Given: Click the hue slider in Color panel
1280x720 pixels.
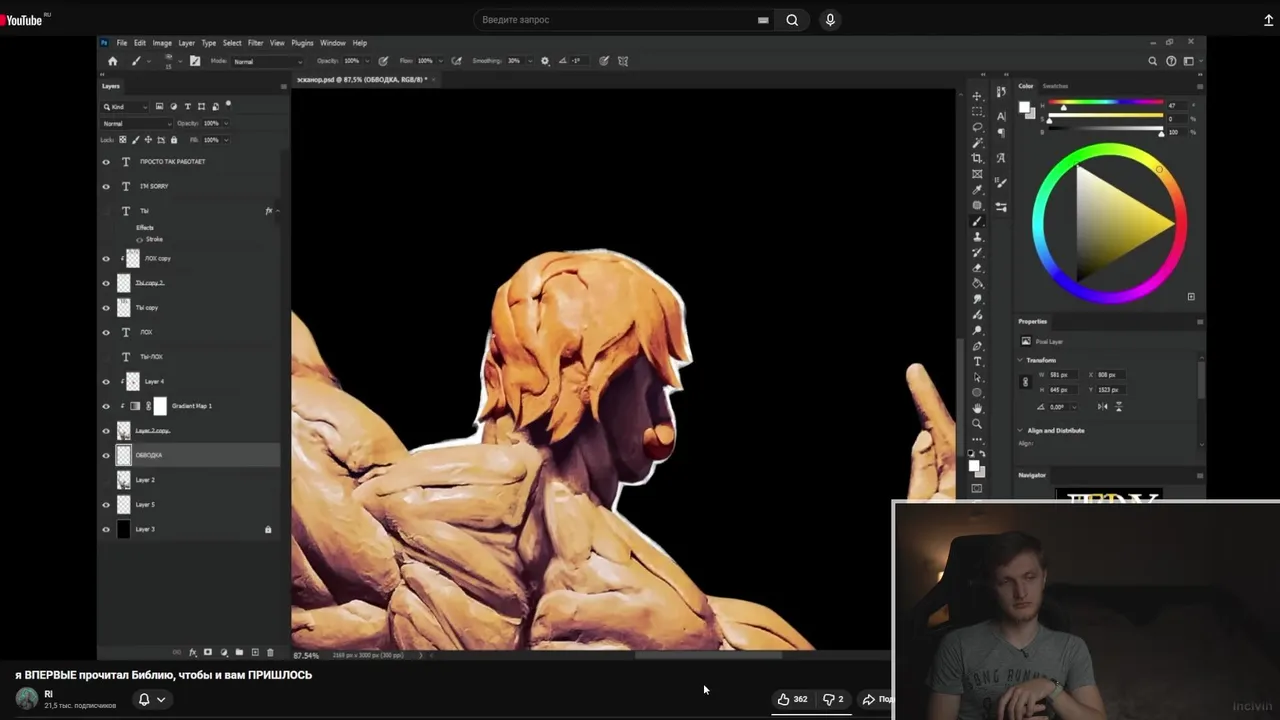Looking at the screenshot, I should [x=1104, y=104].
